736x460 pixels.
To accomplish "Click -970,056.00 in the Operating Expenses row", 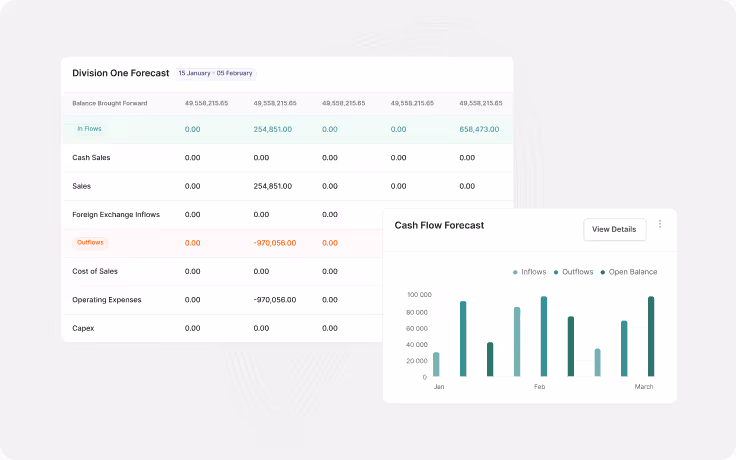I will click(x=275, y=300).
